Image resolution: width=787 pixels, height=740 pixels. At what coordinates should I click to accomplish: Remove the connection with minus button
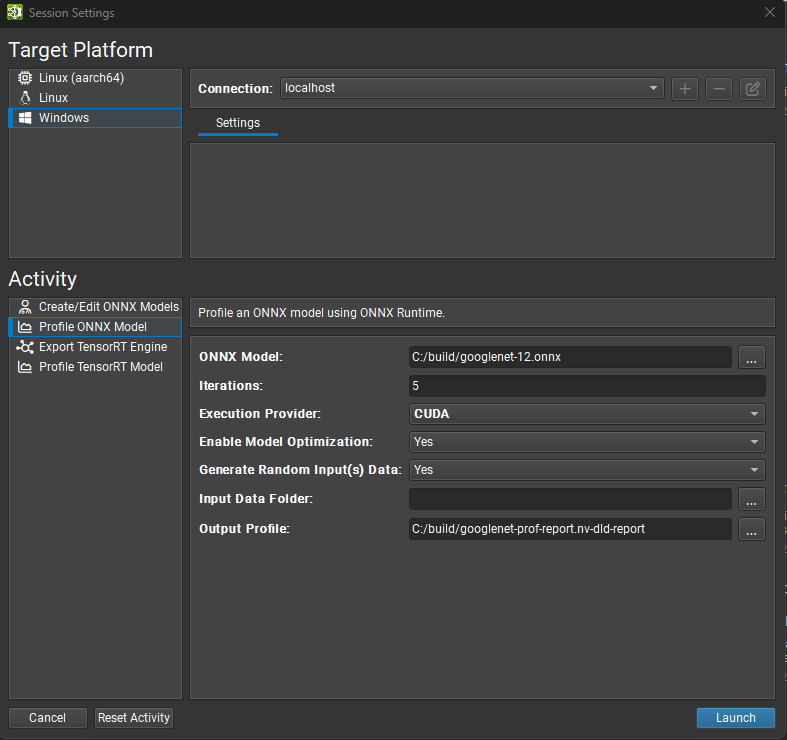pyautogui.click(x=719, y=89)
